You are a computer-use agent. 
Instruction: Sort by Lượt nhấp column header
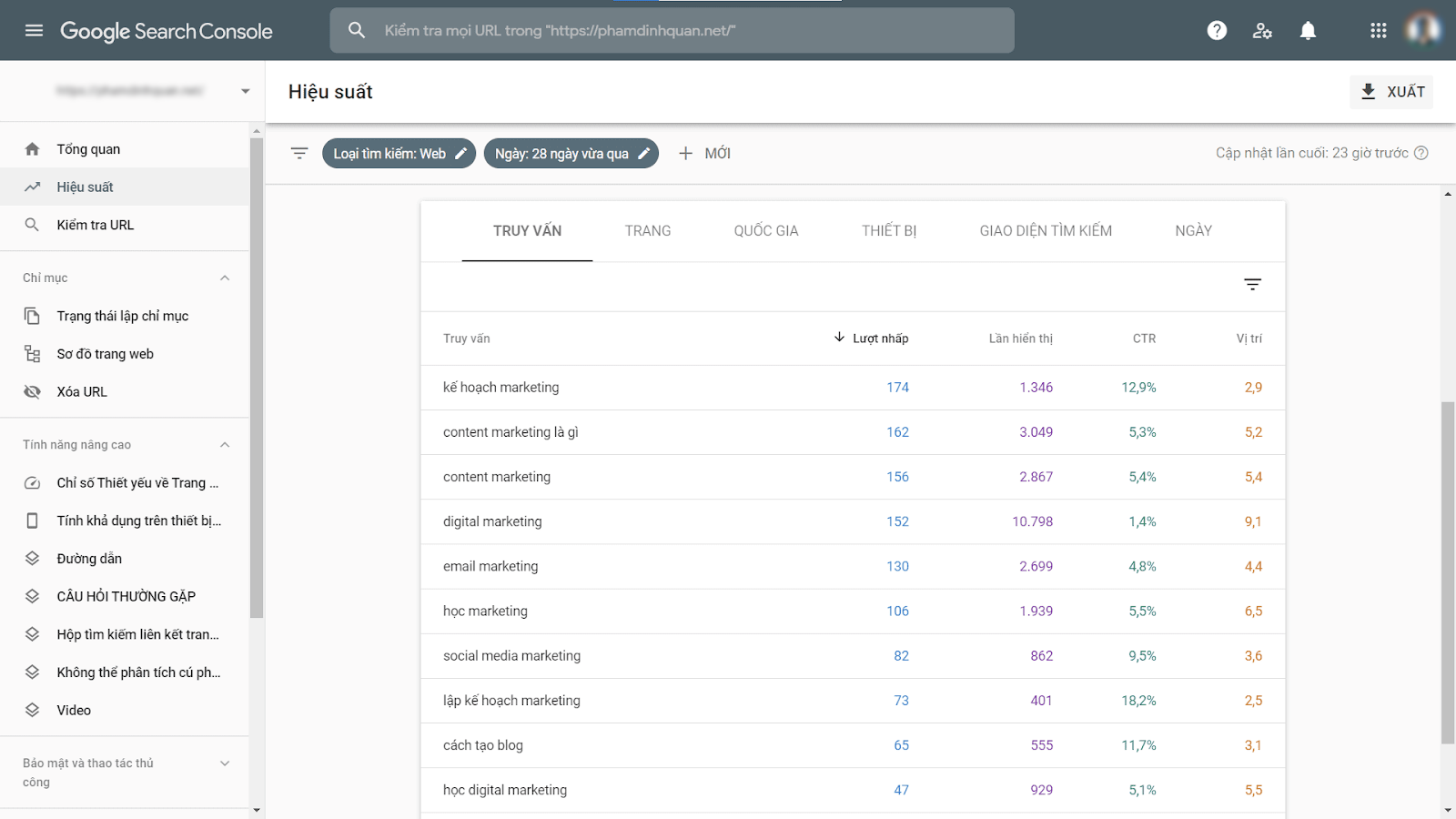point(879,339)
